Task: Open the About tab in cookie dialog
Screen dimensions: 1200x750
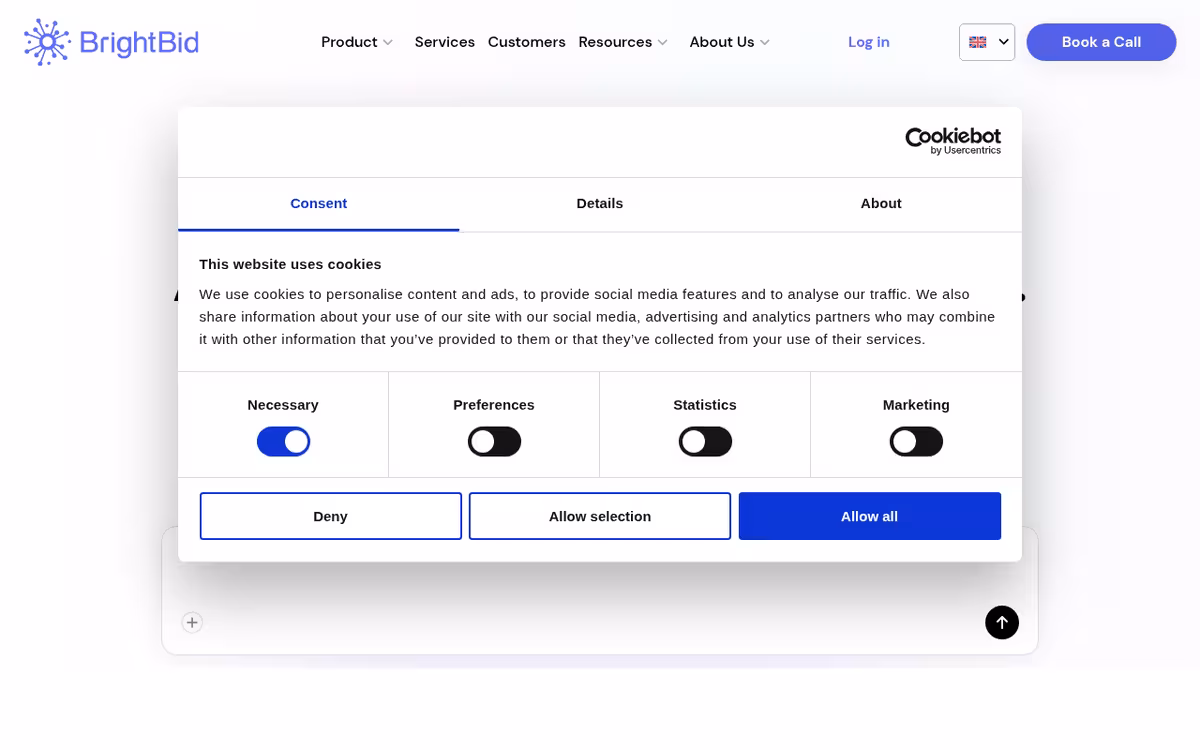Action: pyautogui.click(x=881, y=203)
